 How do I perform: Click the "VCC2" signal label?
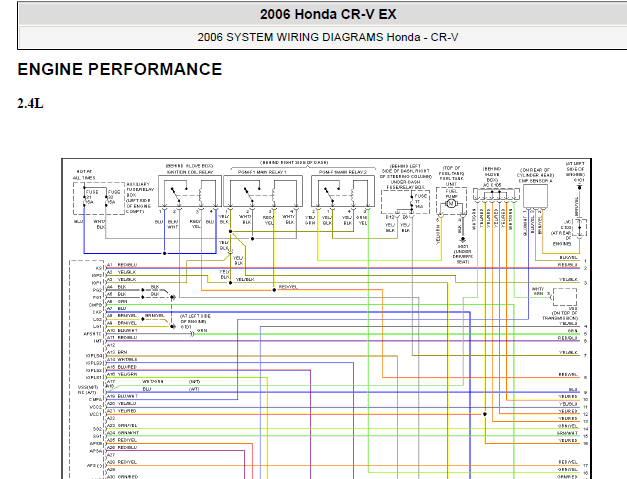pos(97,407)
